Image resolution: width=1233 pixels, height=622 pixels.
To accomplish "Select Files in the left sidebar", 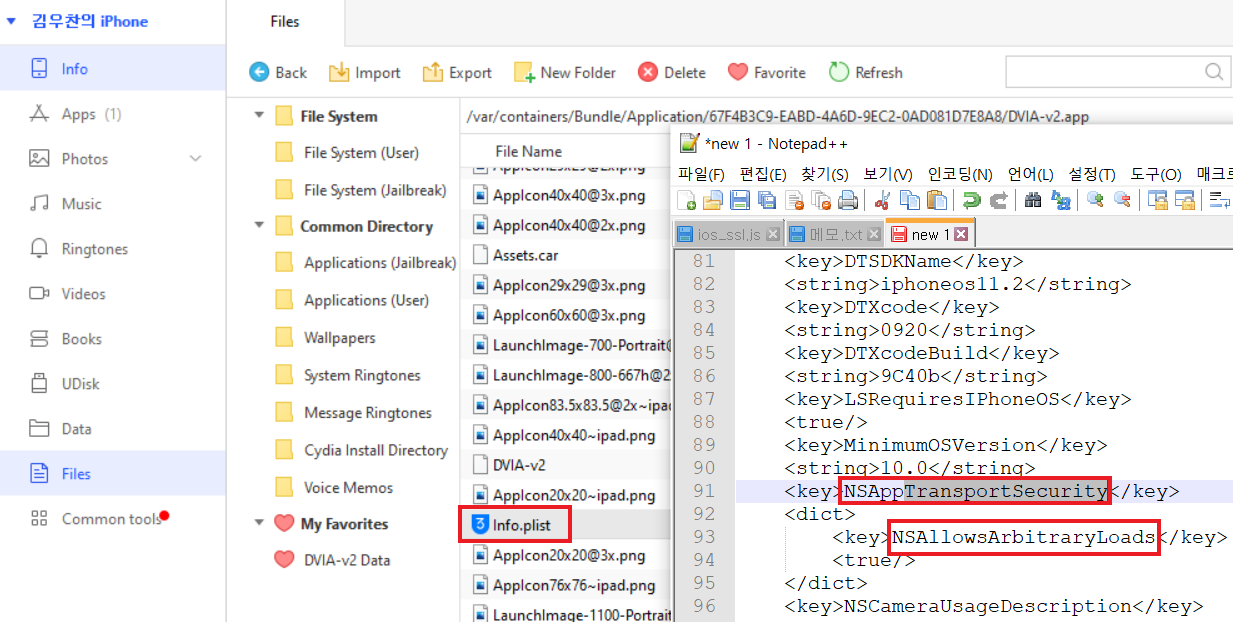I will [x=112, y=474].
